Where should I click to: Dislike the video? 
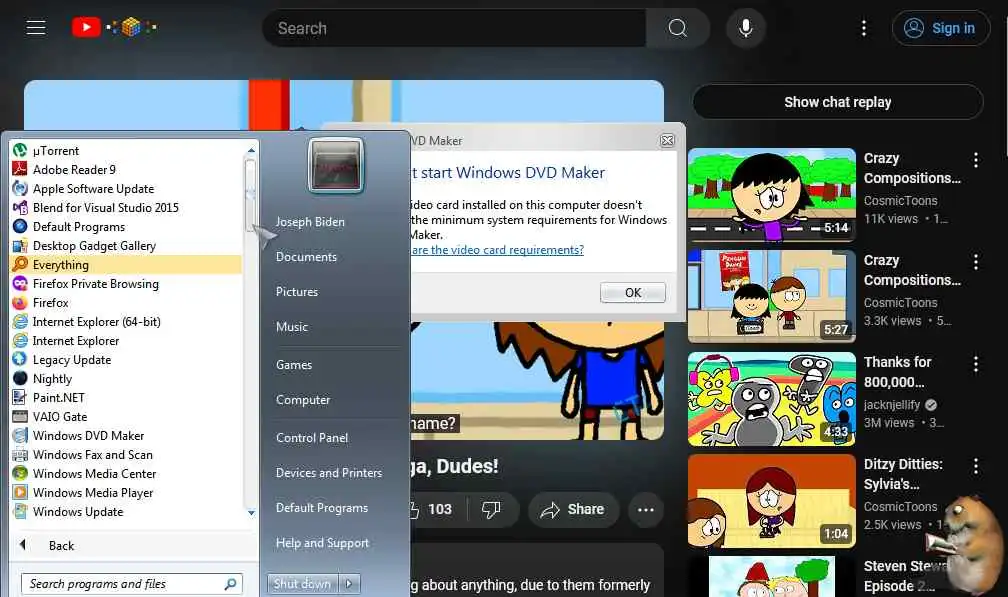pyautogui.click(x=491, y=510)
